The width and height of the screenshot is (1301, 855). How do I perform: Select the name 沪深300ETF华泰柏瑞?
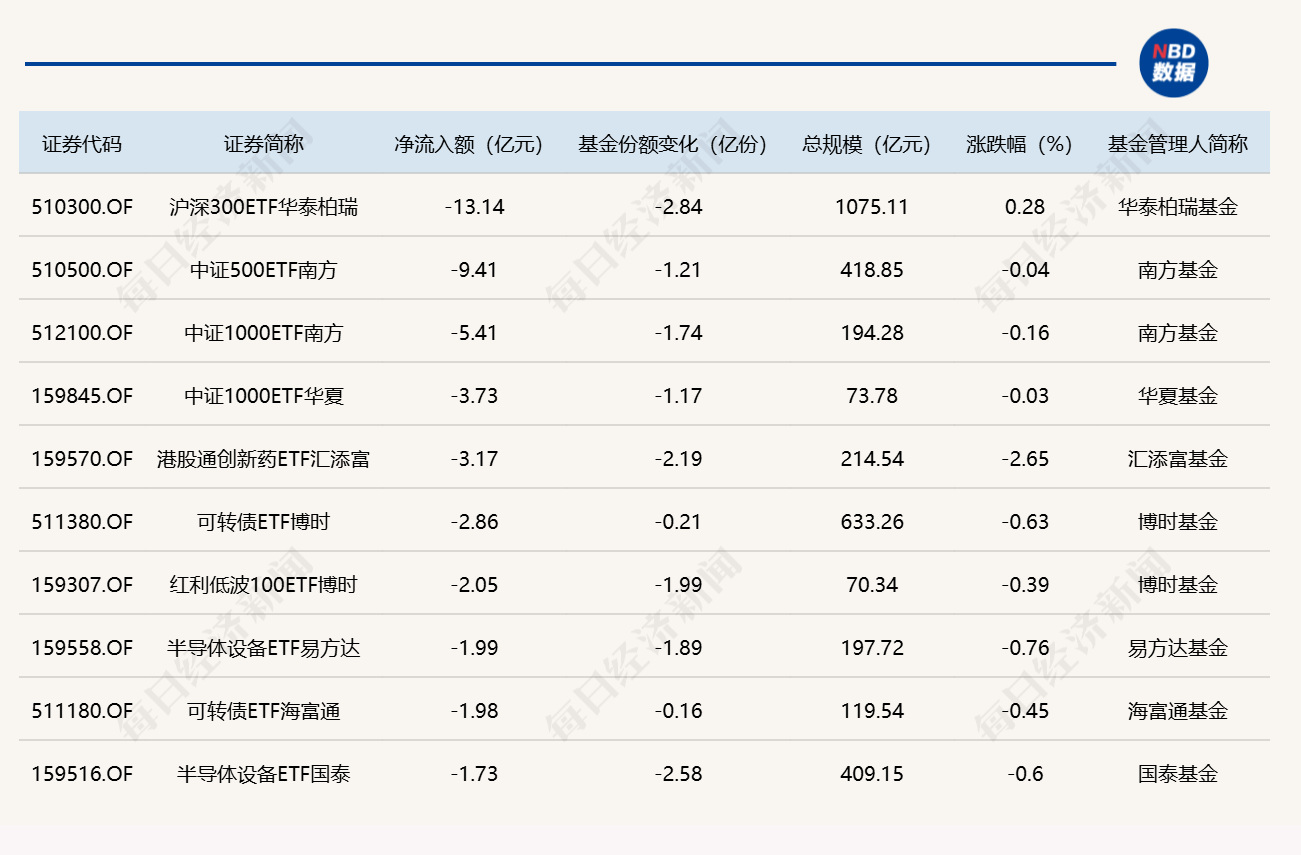[264, 207]
